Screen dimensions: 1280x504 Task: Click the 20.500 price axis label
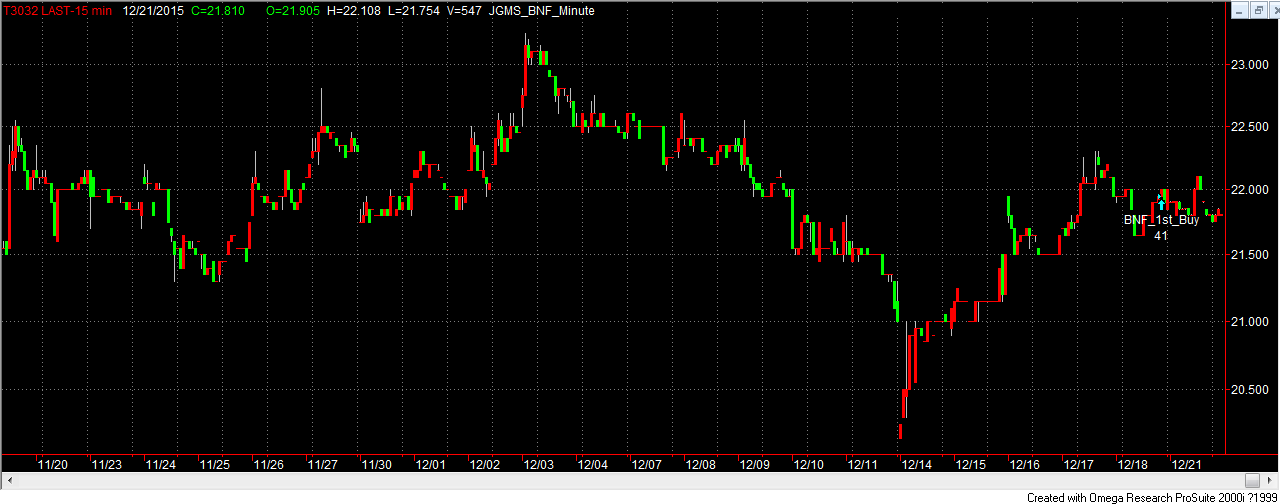tap(1250, 389)
